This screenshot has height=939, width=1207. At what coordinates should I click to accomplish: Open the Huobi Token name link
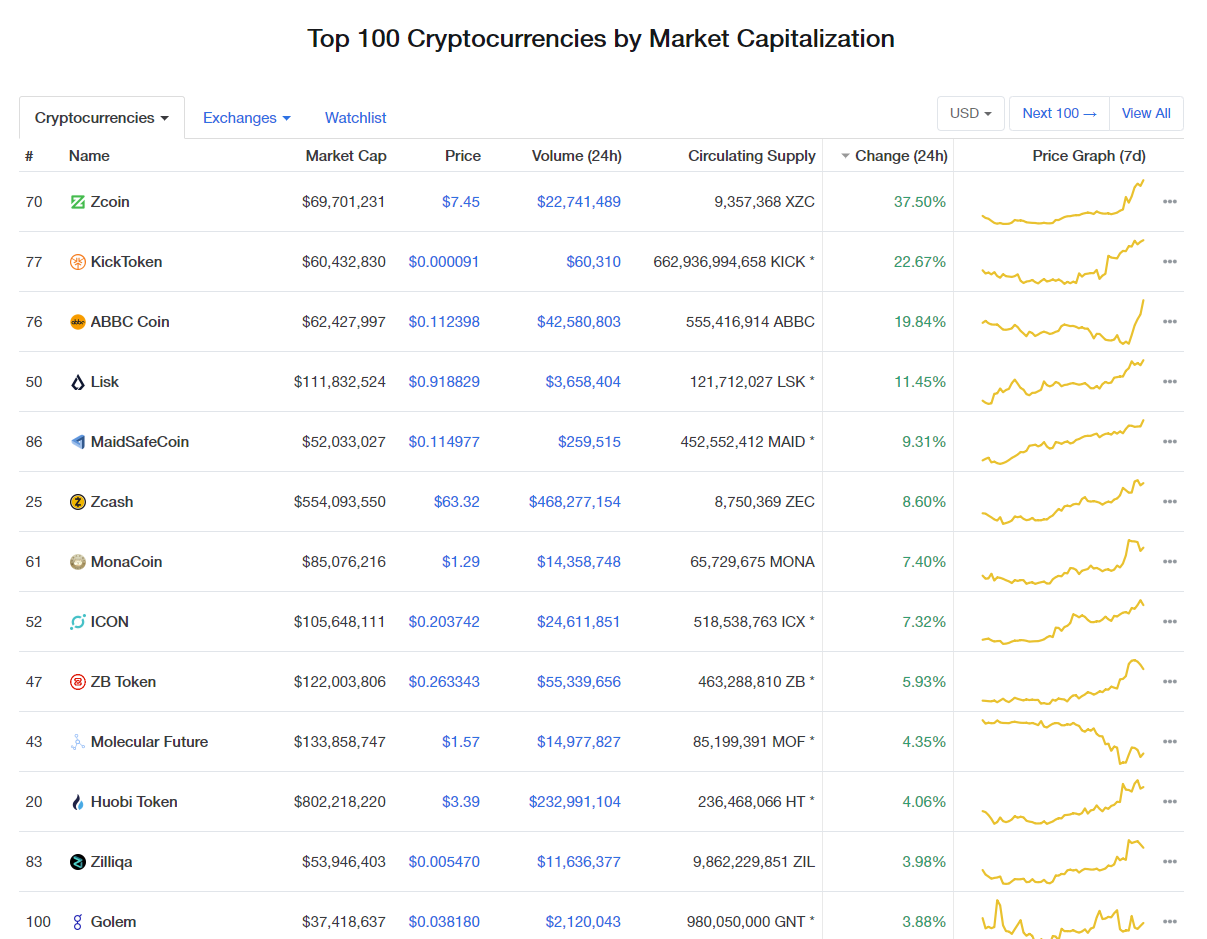click(134, 802)
